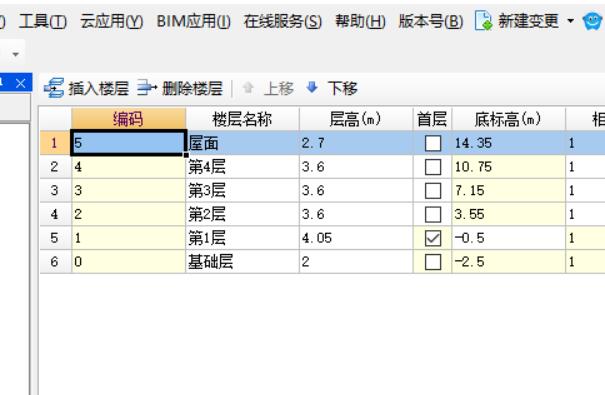Click the blue mascot icon at top right
The image size is (605, 395).
pyautogui.click(x=593, y=21)
